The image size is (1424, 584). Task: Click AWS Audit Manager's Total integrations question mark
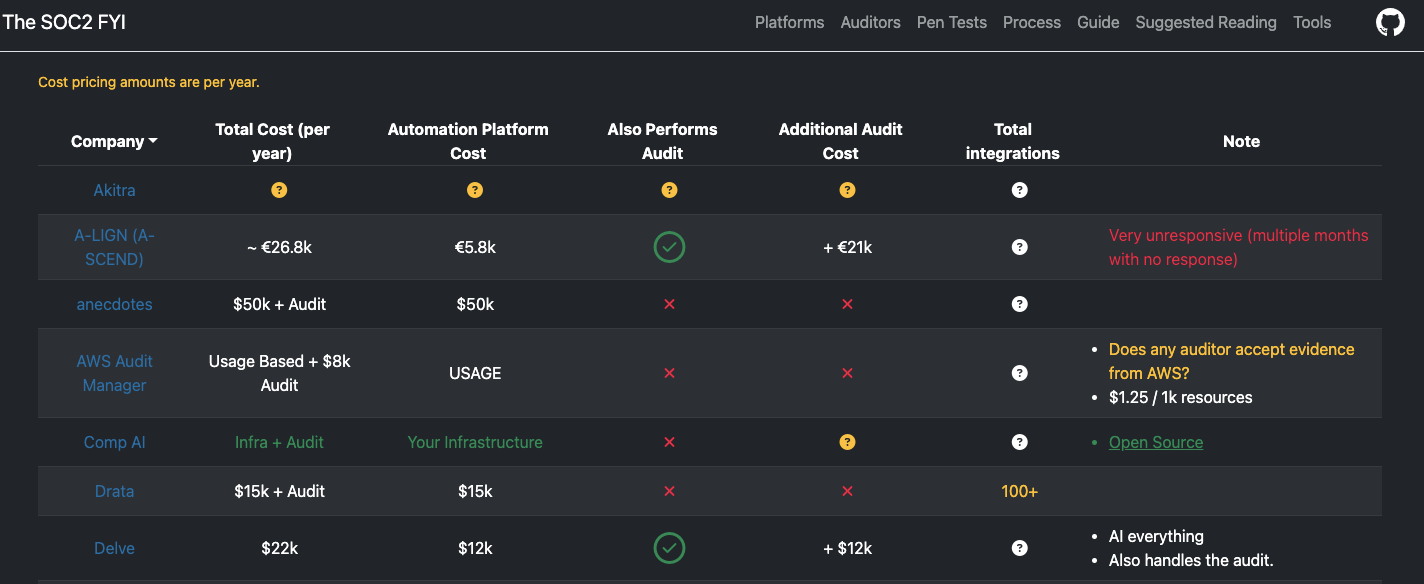pos(1019,373)
